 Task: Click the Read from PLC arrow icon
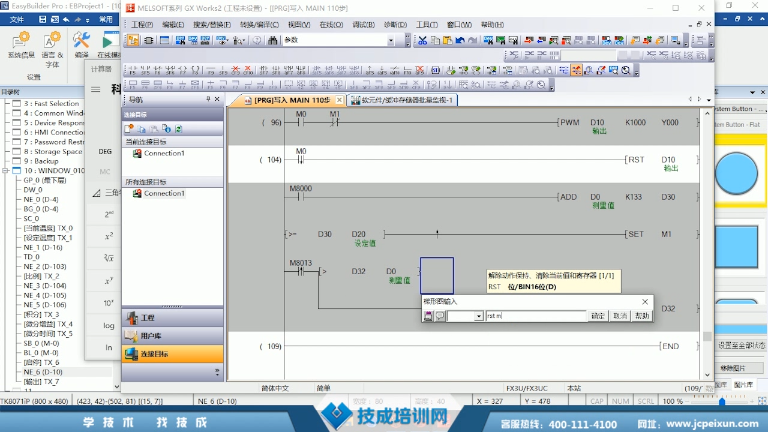coord(541,41)
